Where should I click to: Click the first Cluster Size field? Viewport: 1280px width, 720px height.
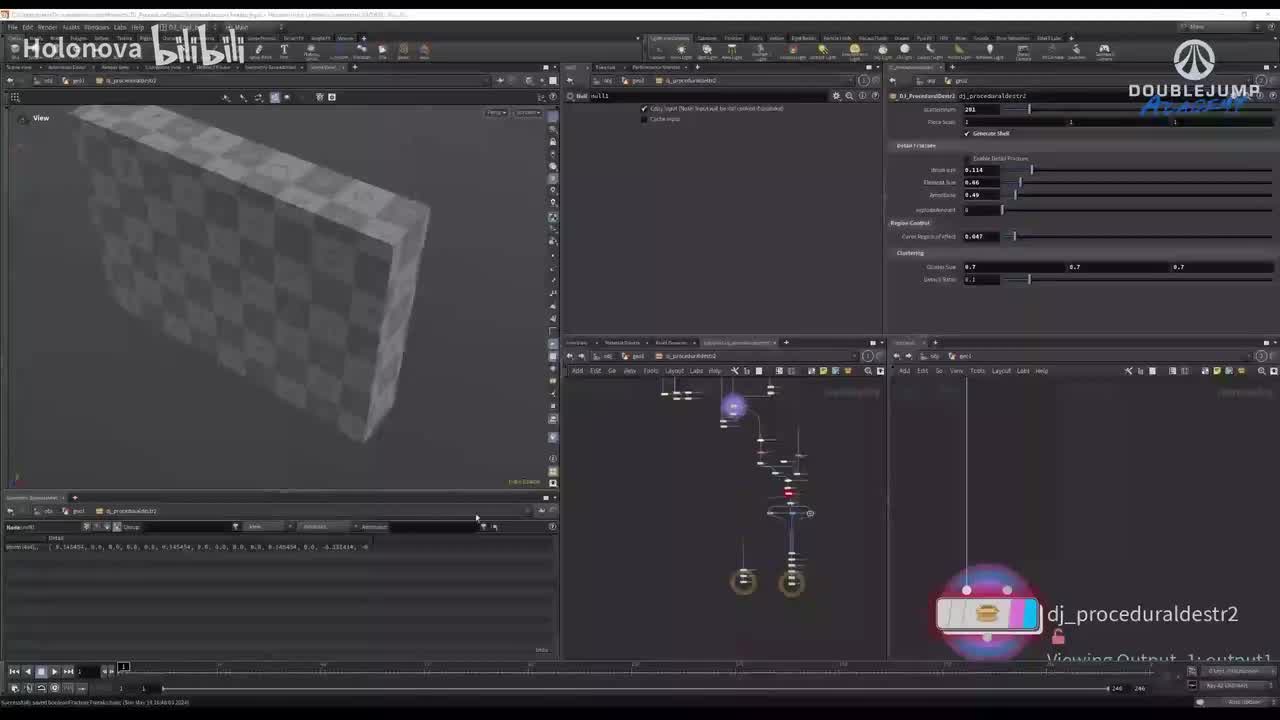tap(1014, 267)
